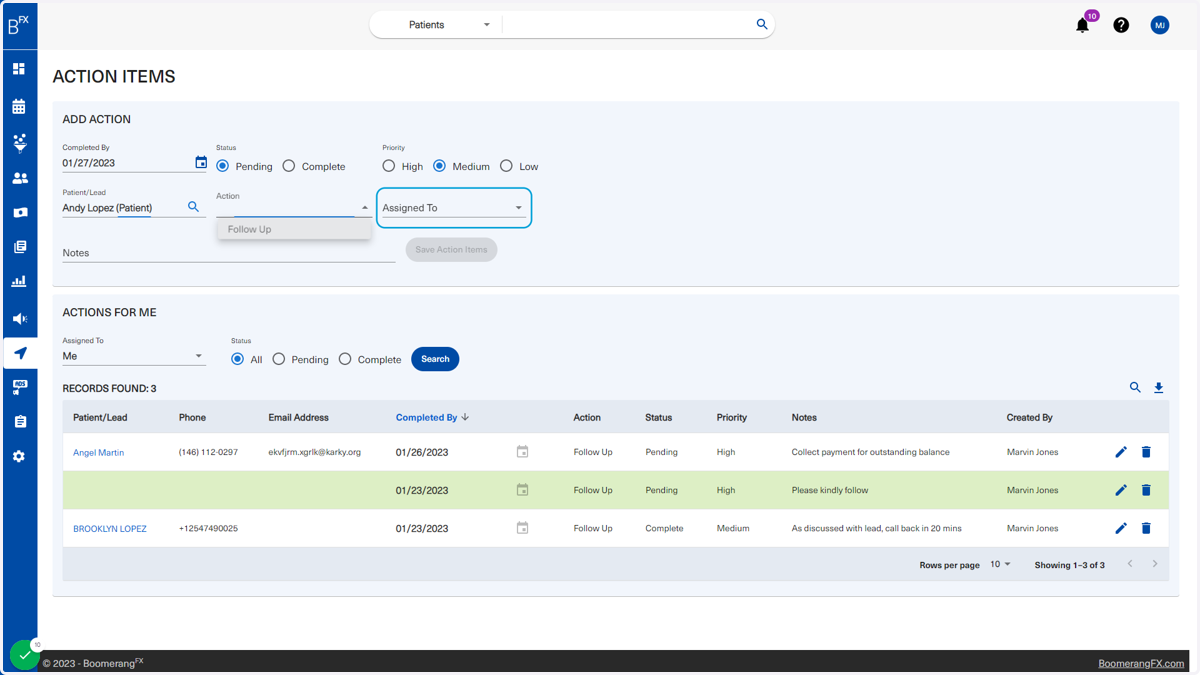
Task: Open the ADS sidebar icon
Action: click(x=19, y=387)
